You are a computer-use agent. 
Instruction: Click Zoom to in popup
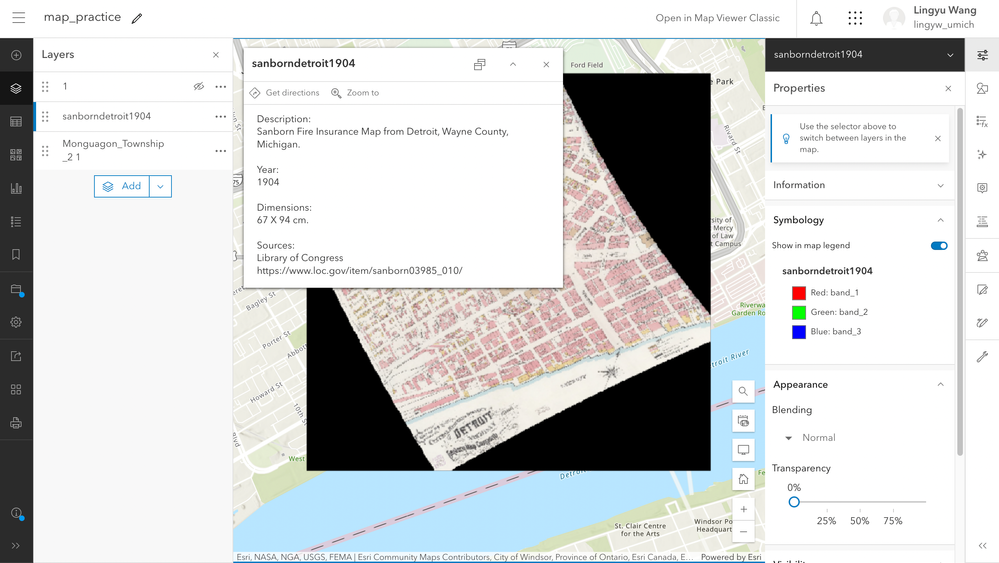coord(355,93)
